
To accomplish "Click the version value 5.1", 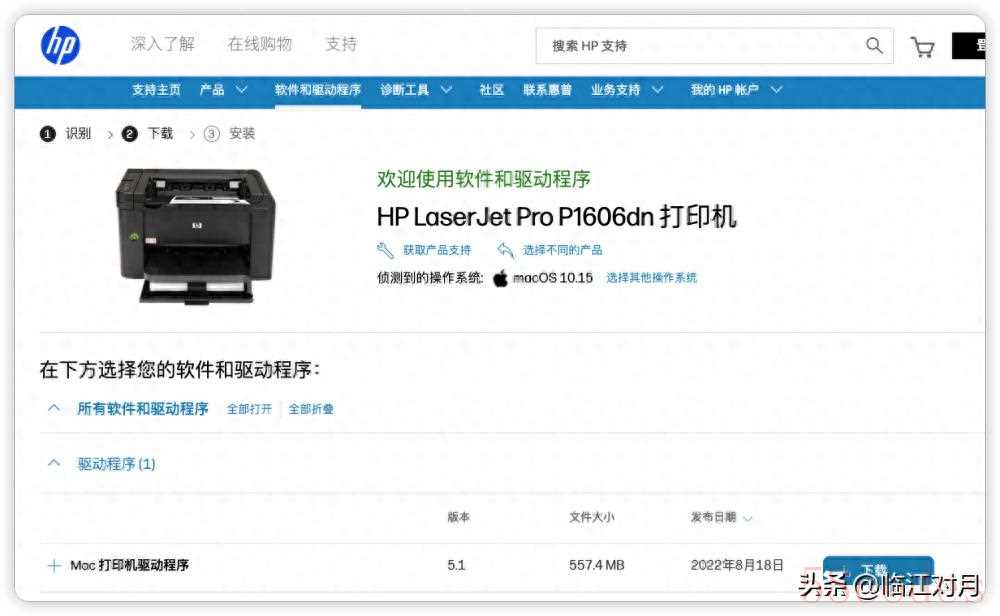I will coord(456,566).
